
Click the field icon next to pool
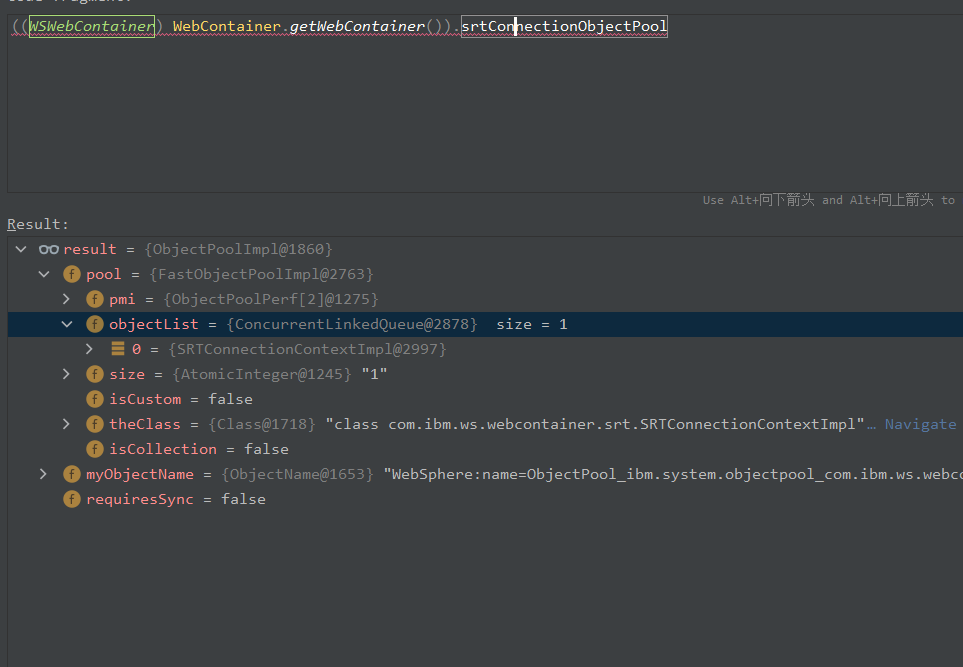(72, 275)
